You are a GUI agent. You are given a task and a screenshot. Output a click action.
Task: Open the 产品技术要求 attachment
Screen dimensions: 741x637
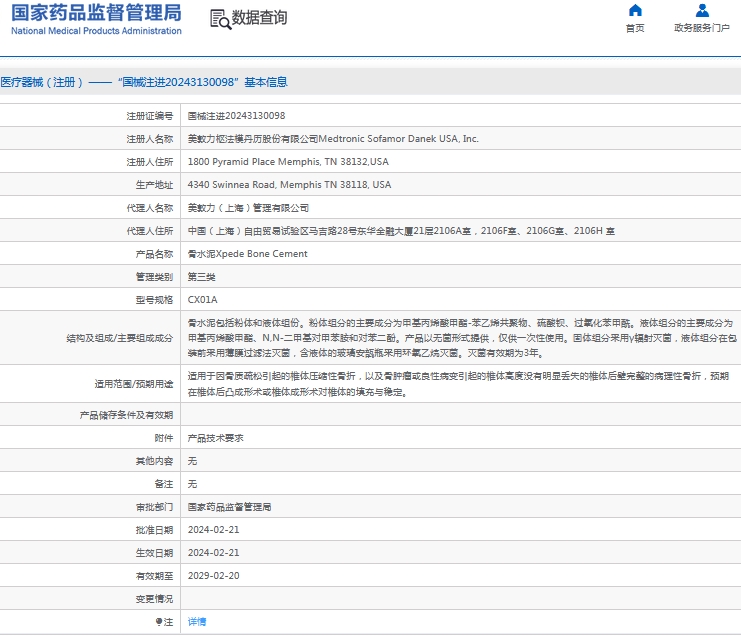tap(215, 438)
